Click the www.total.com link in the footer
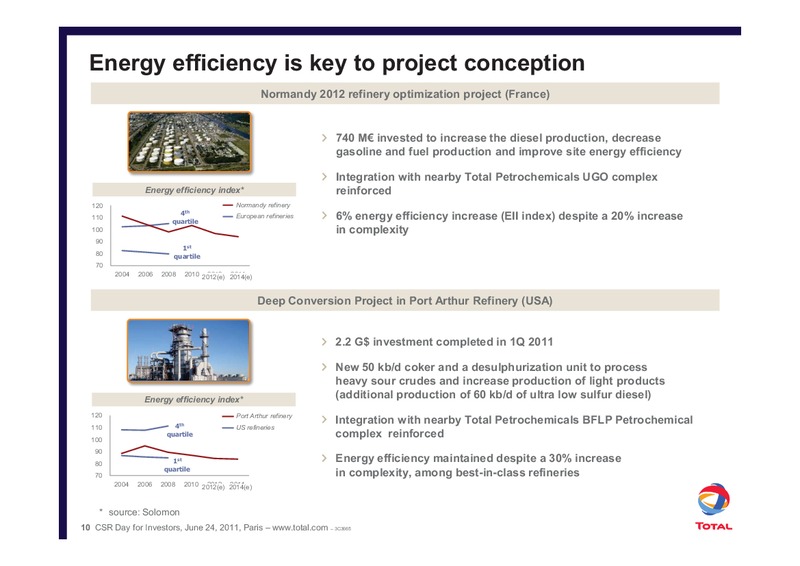Screen dimensions: 800x566 pyautogui.click(x=300, y=528)
